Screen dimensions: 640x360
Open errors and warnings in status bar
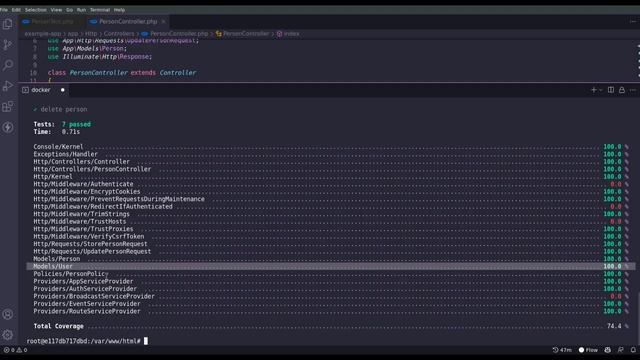16,350
